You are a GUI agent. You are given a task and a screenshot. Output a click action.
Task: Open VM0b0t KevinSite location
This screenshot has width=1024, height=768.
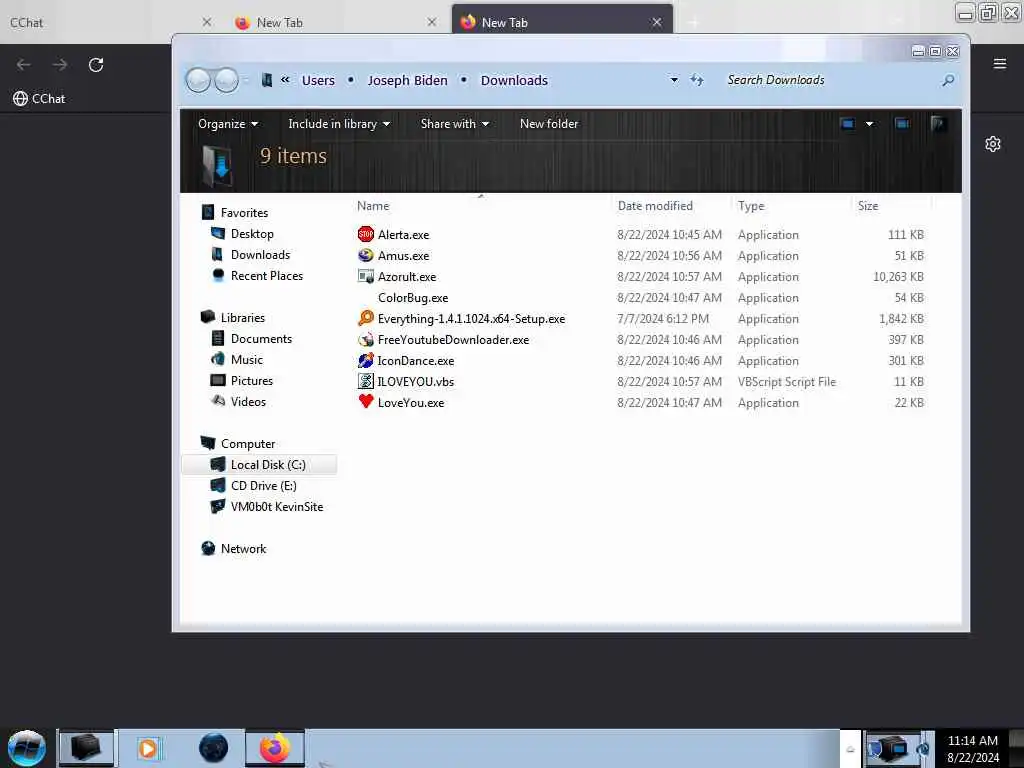(277, 506)
